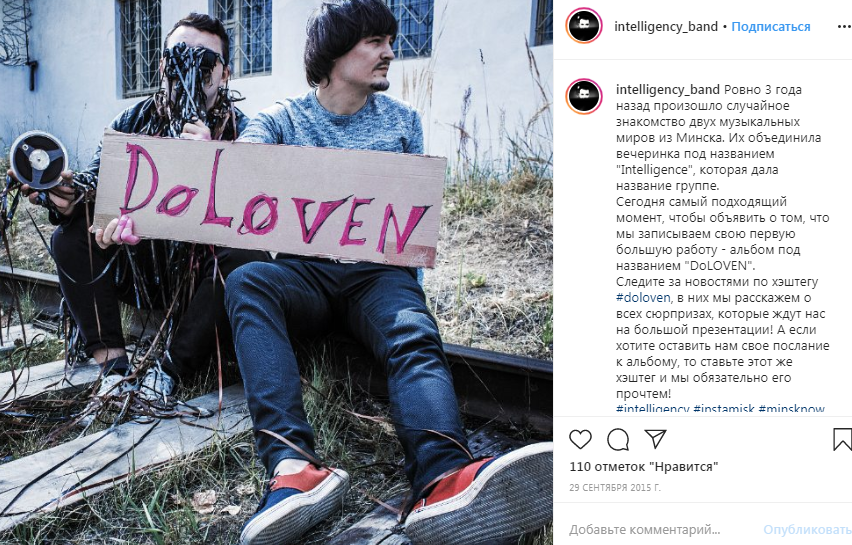Open the #instamisk hashtag
This screenshot has width=852, height=545.
[724, 409]
